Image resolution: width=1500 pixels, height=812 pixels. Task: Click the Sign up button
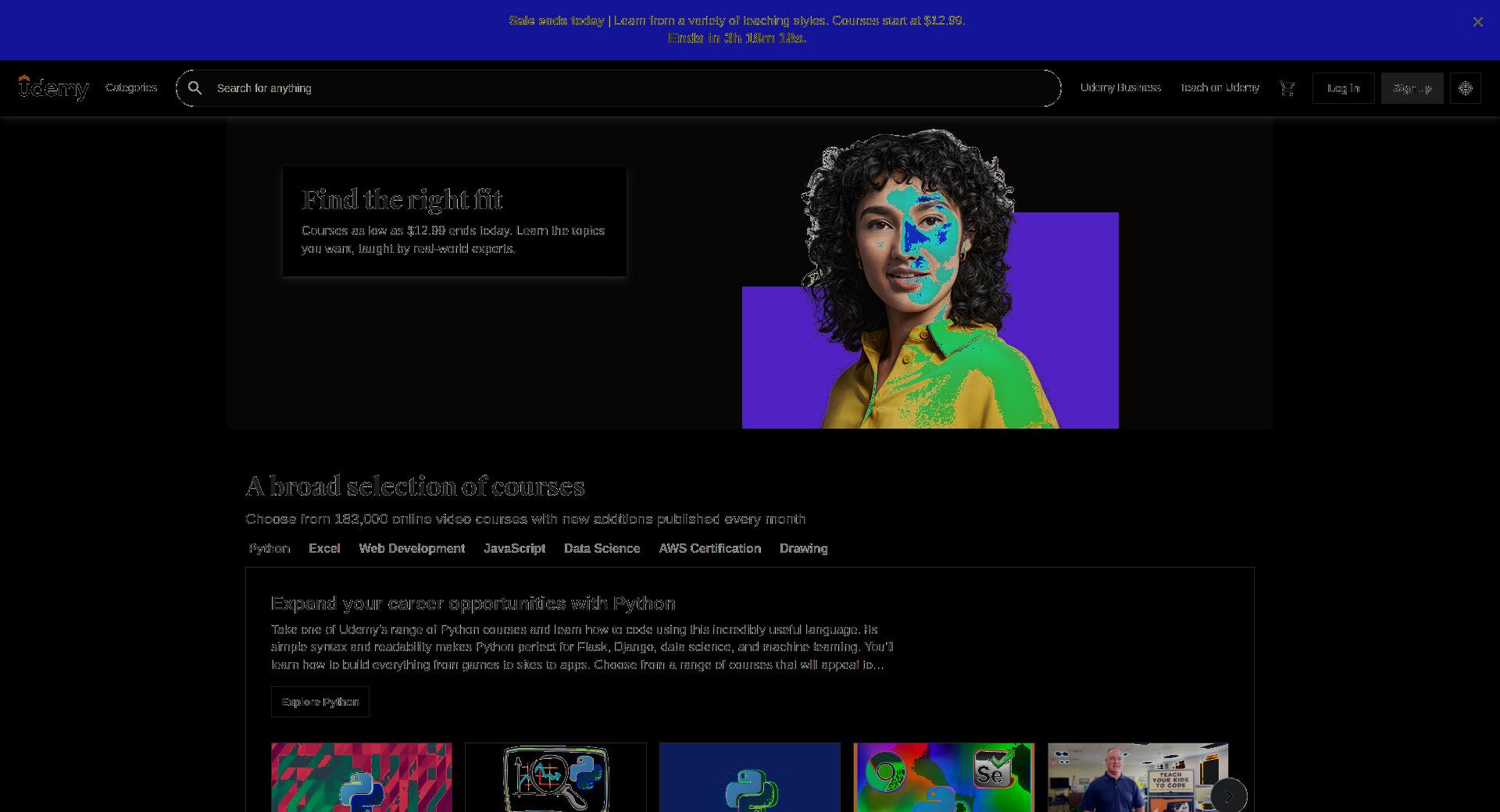(1412, 88)
